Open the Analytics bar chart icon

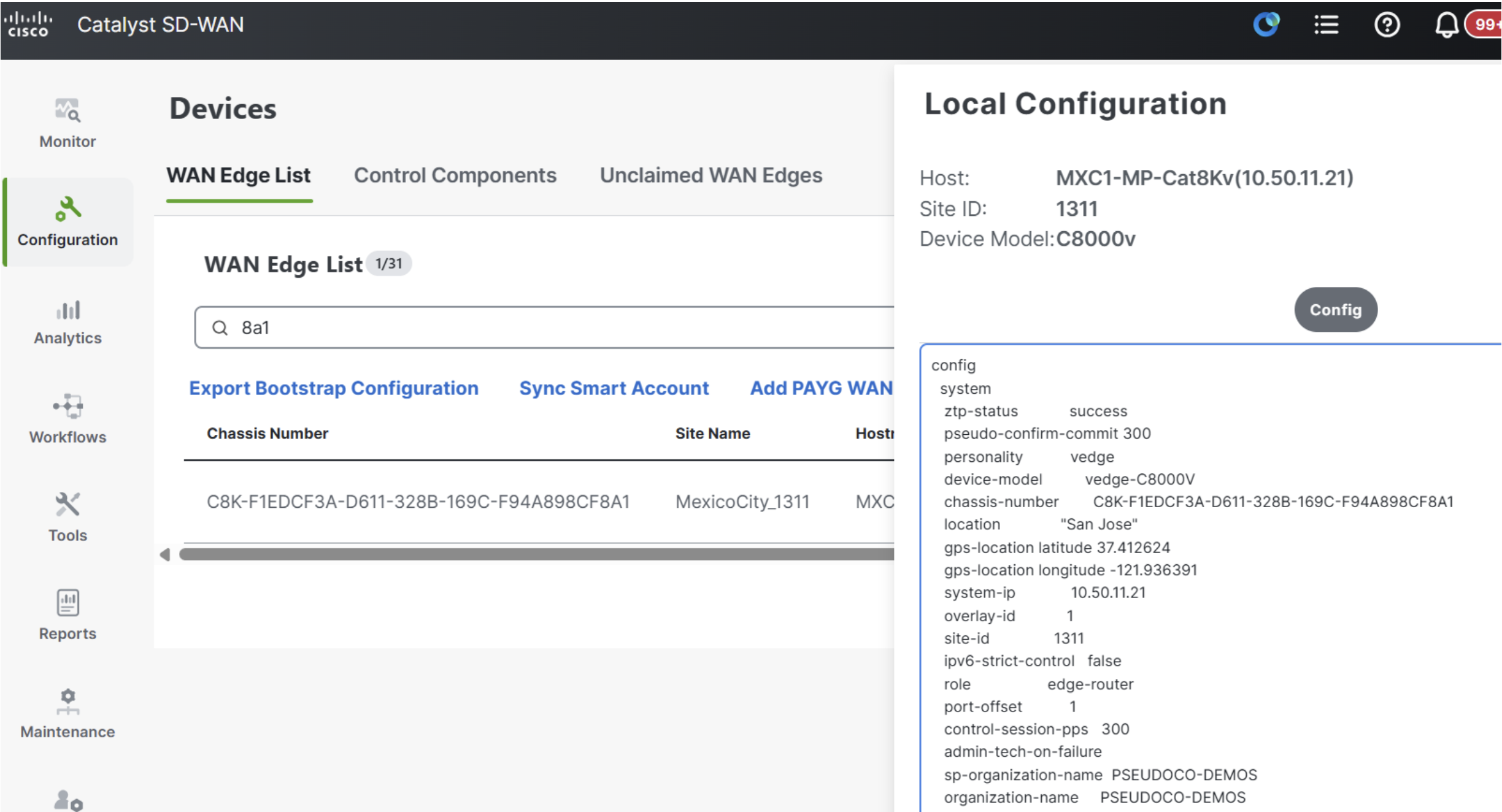pos(68,310)
